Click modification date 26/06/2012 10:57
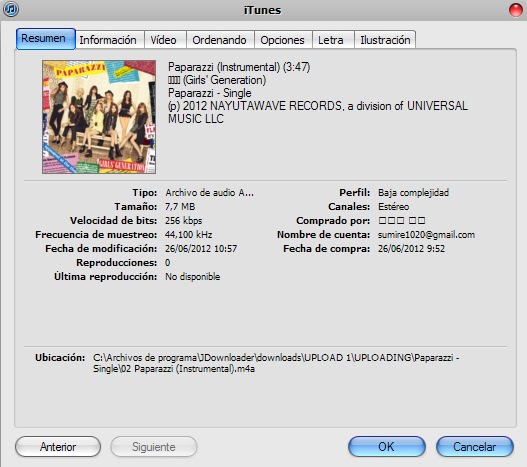The width and height of the screenshot is (527, 467). [201, 248]
